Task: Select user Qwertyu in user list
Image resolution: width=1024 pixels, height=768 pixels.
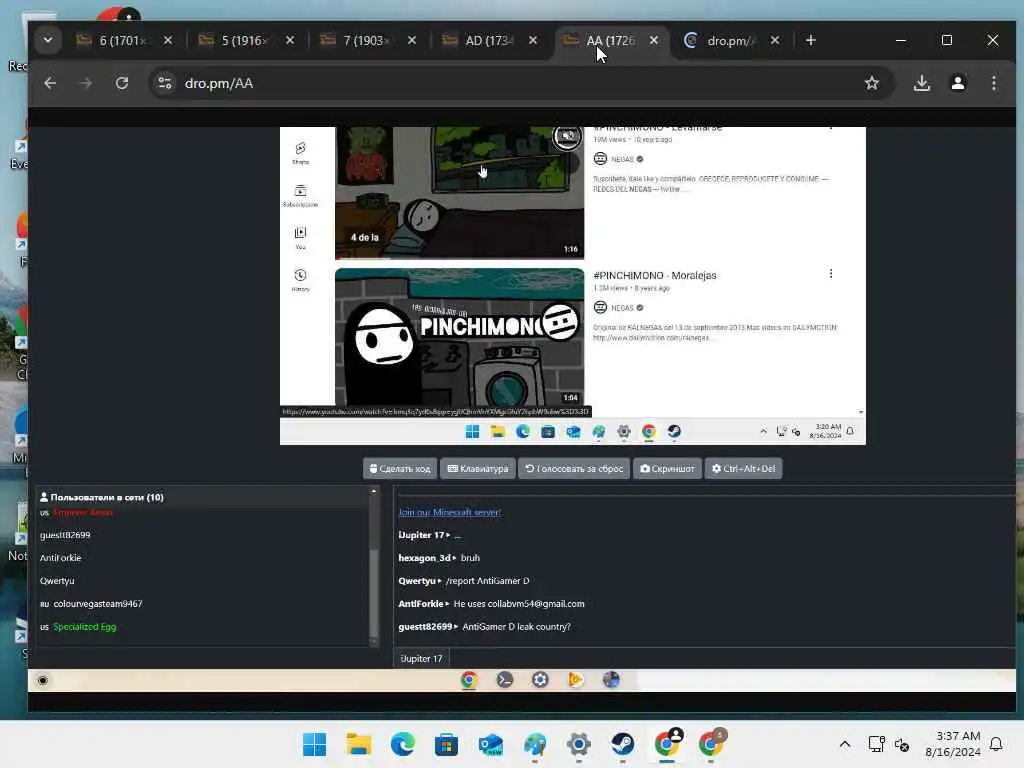Action: coord(57,581)
